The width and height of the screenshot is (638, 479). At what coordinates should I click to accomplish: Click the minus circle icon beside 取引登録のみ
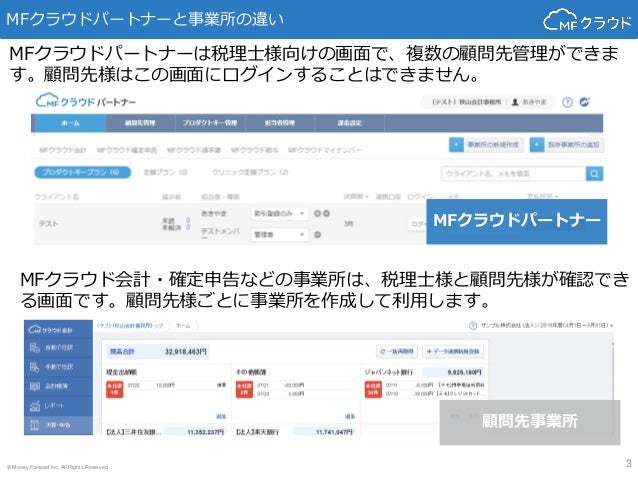(326, 213)
